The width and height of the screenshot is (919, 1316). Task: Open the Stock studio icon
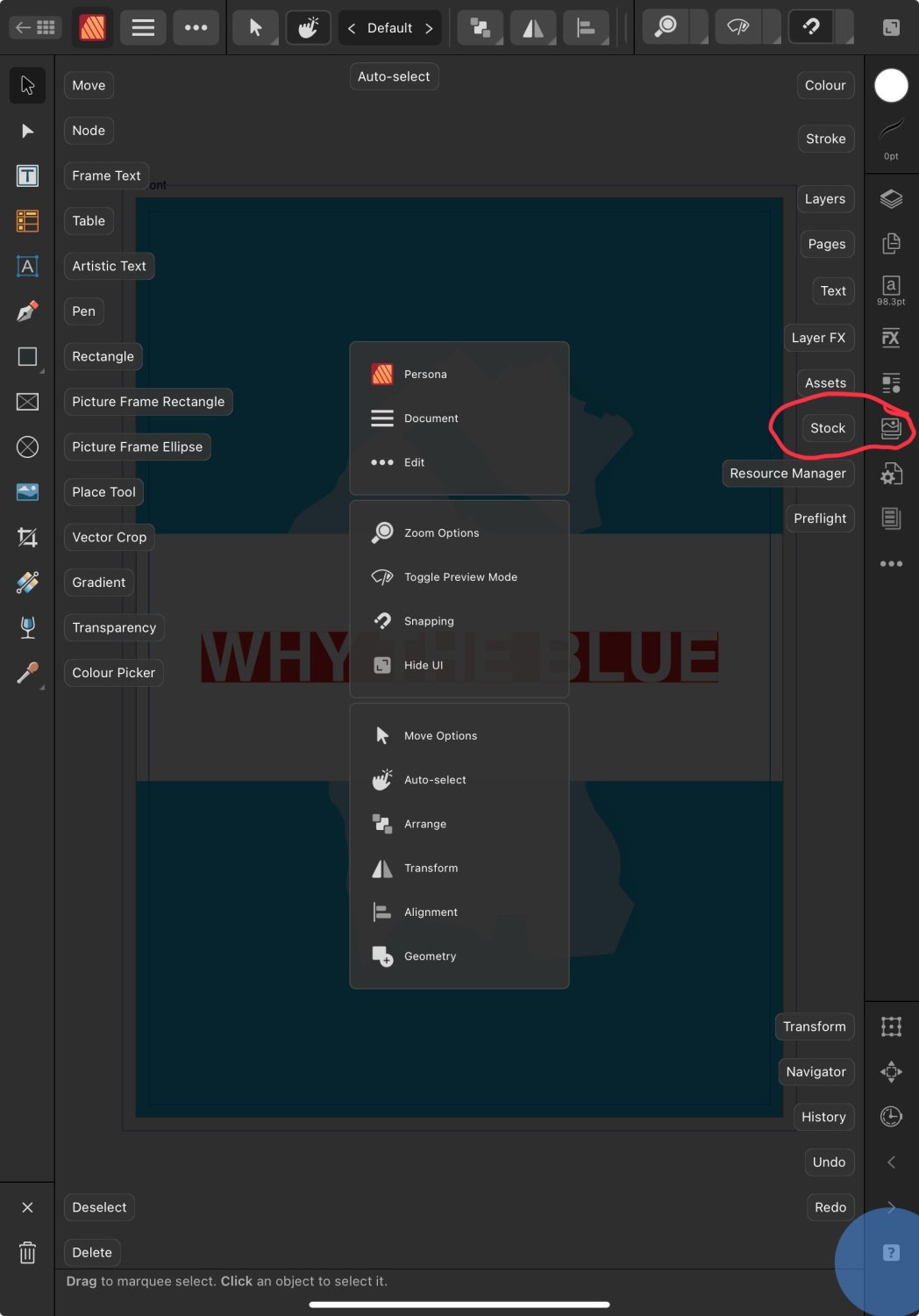[x=891, y=428]
